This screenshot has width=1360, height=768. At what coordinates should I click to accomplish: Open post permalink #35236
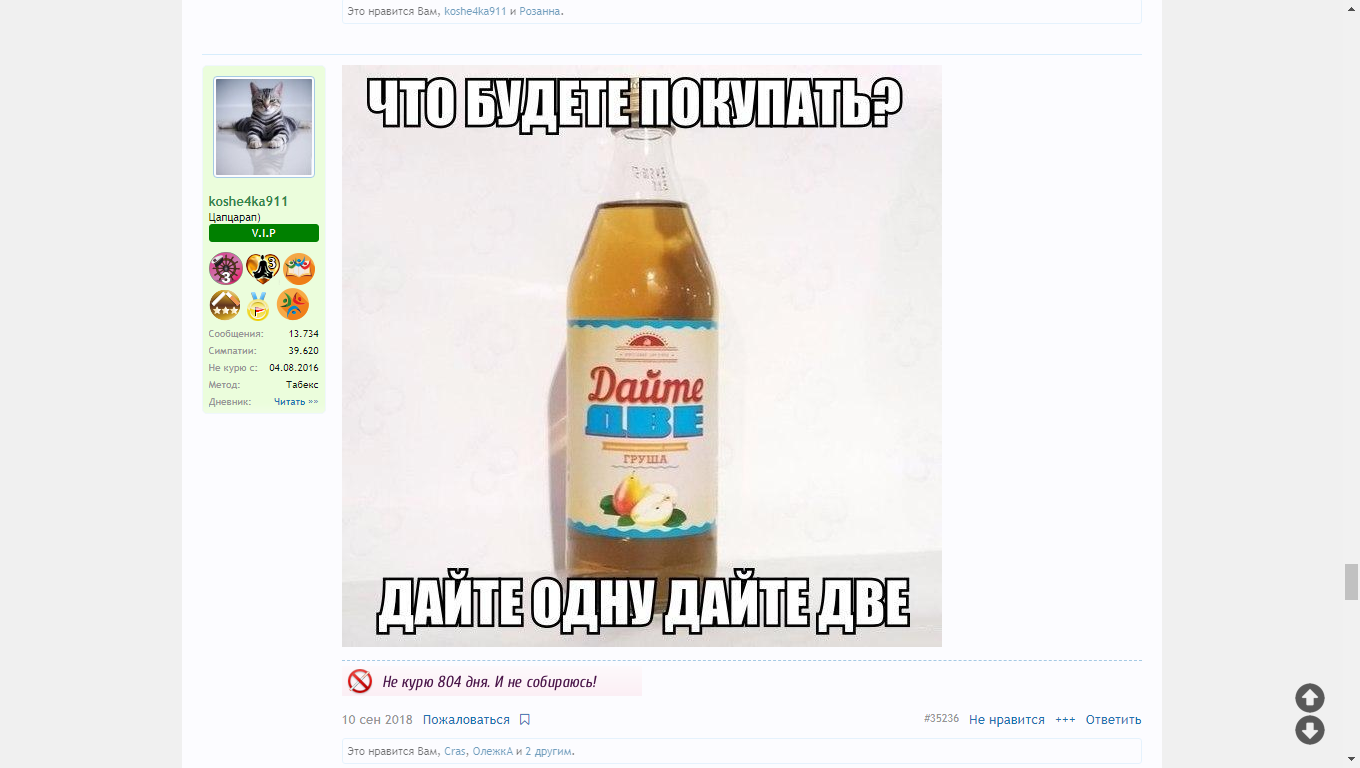point(941,719)
